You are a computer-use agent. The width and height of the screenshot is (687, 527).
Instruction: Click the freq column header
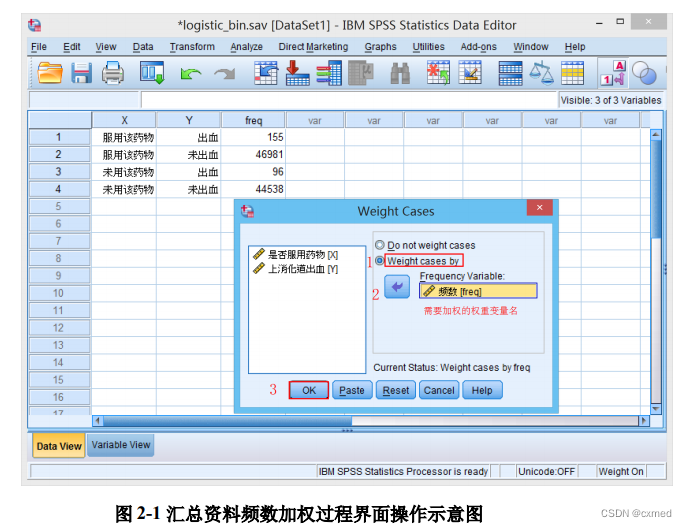pos(253,120)
